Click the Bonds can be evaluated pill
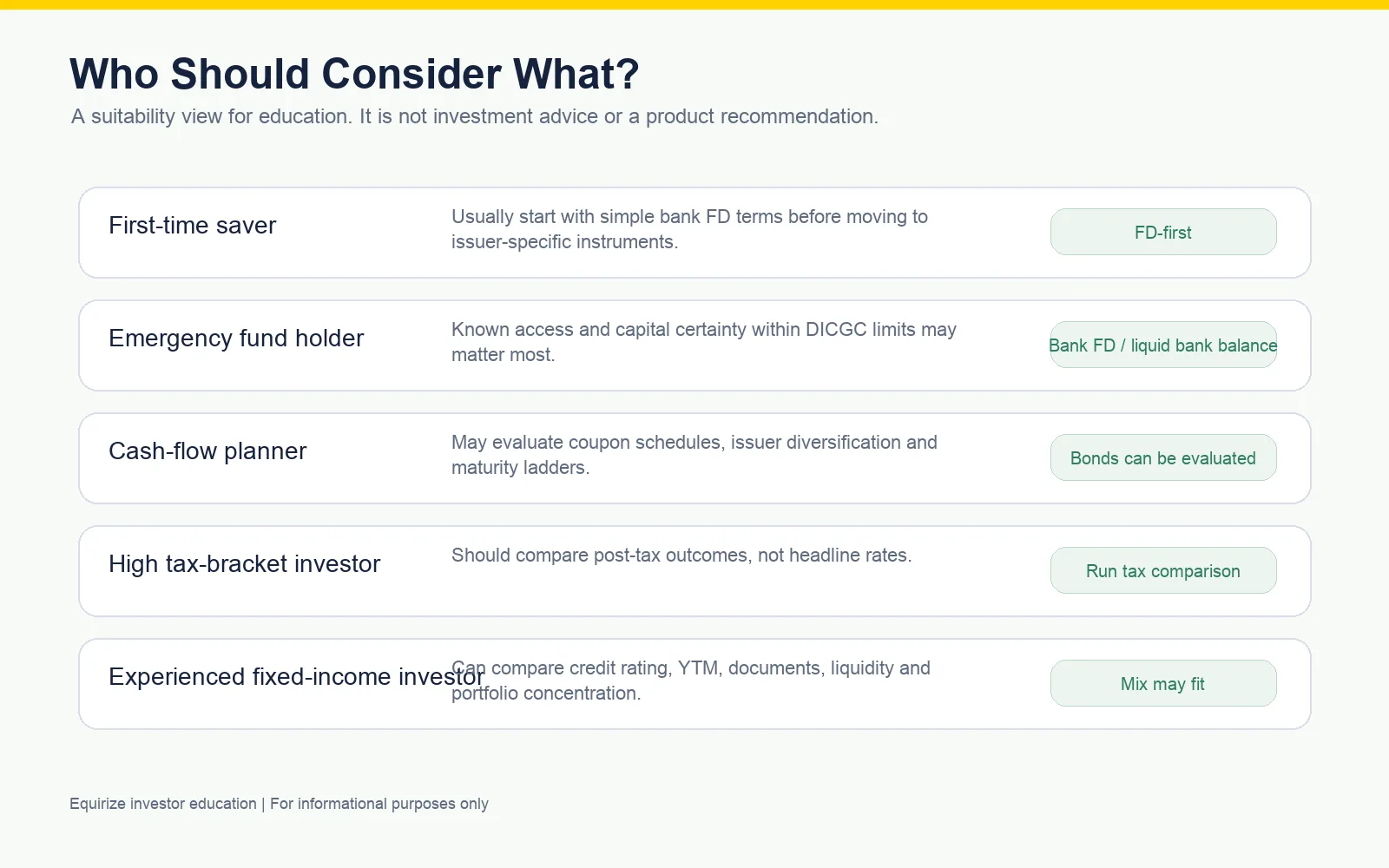Viewport: 1389px width, 868px height. (1163, 457)
